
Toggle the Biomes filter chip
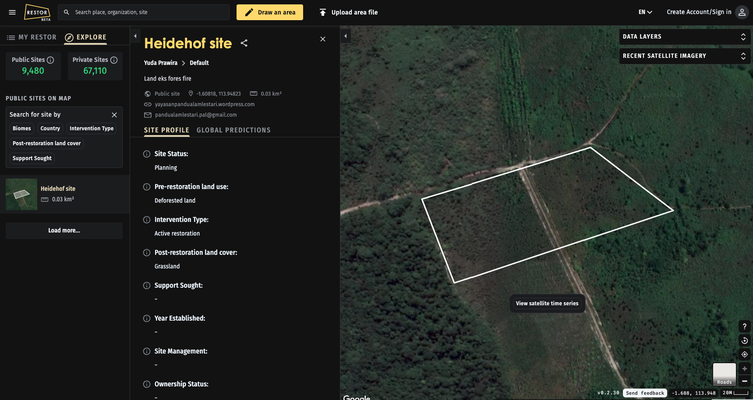pyautogui.click(x=21, y=128)
